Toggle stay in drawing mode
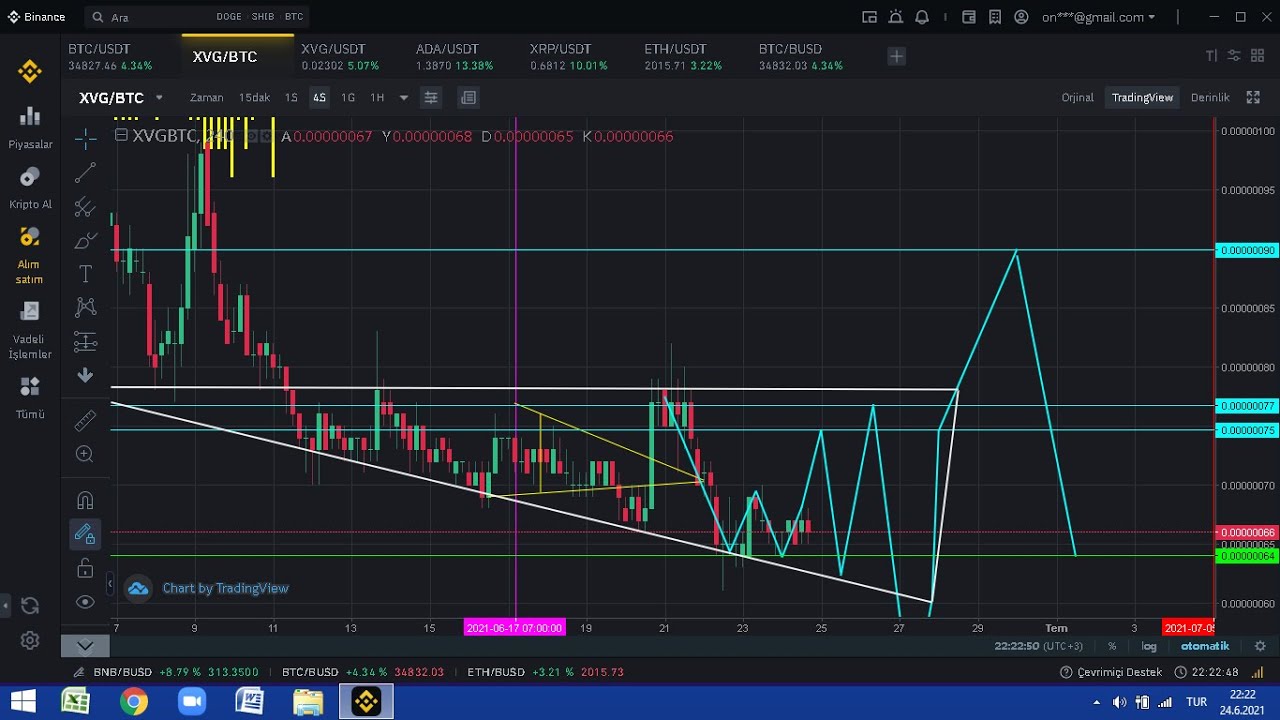 [85, 534]
